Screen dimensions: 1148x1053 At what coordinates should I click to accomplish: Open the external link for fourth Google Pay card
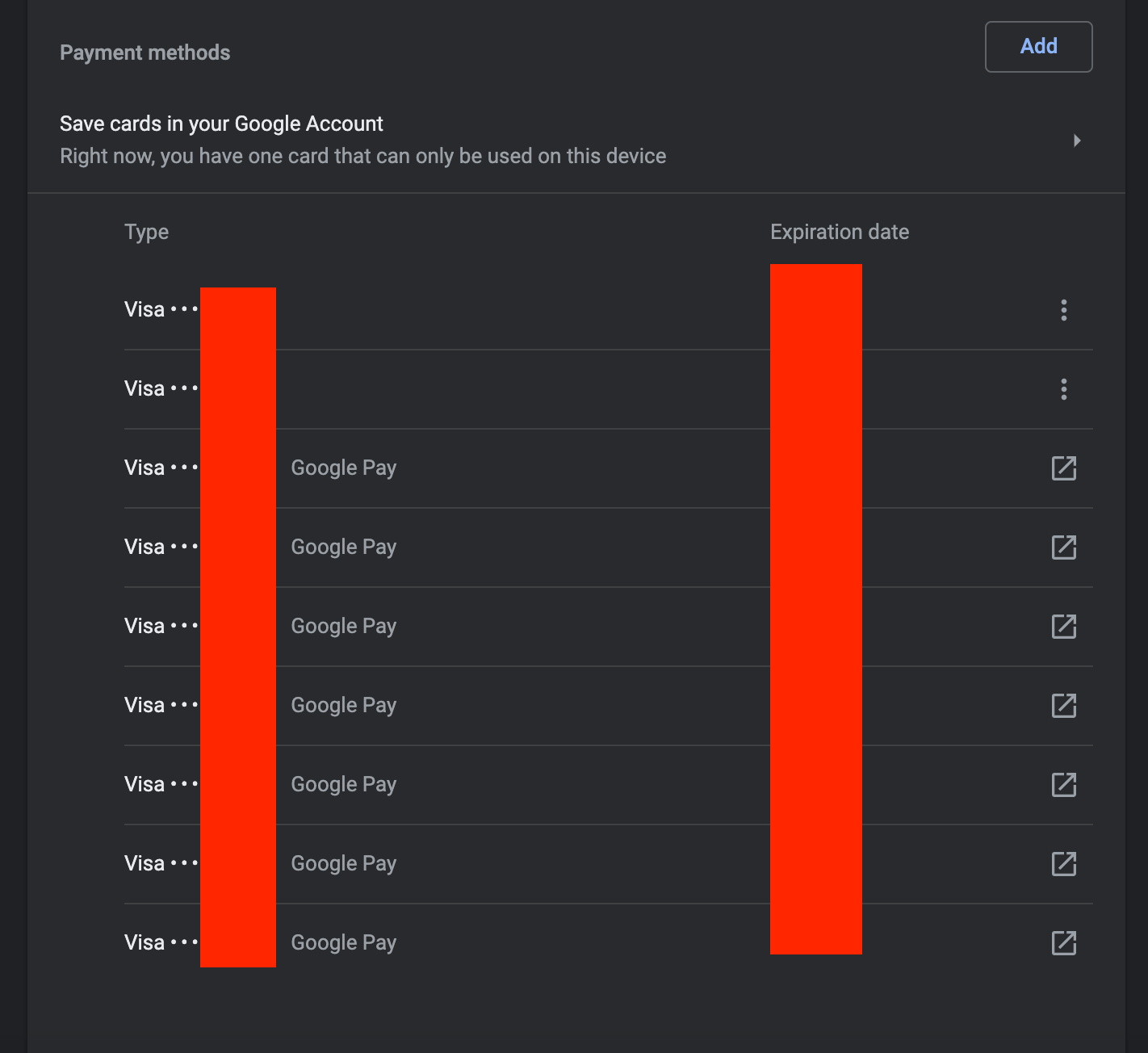[x=1064, y=705]
